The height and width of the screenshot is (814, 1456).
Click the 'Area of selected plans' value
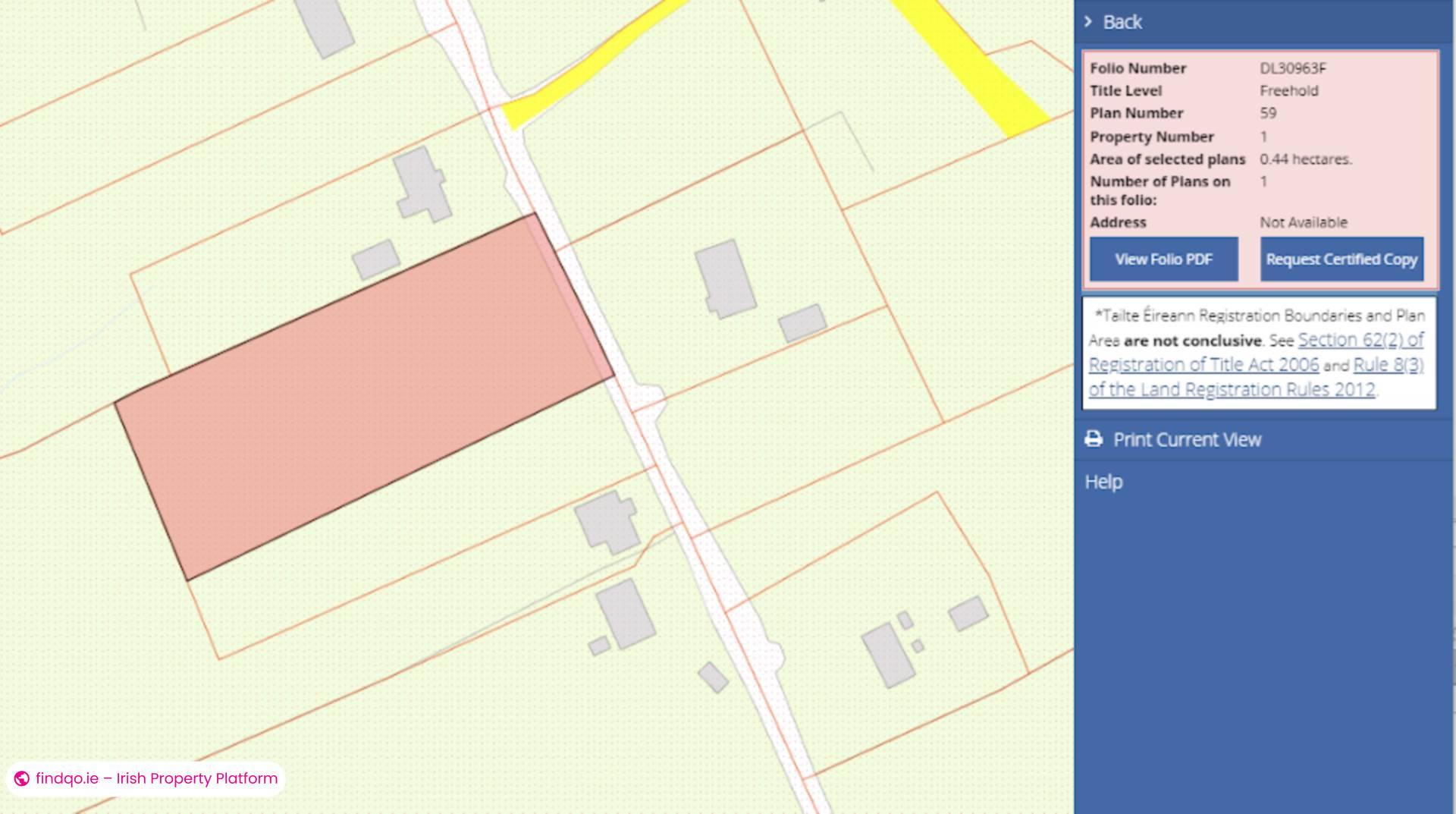[1306, 159]
